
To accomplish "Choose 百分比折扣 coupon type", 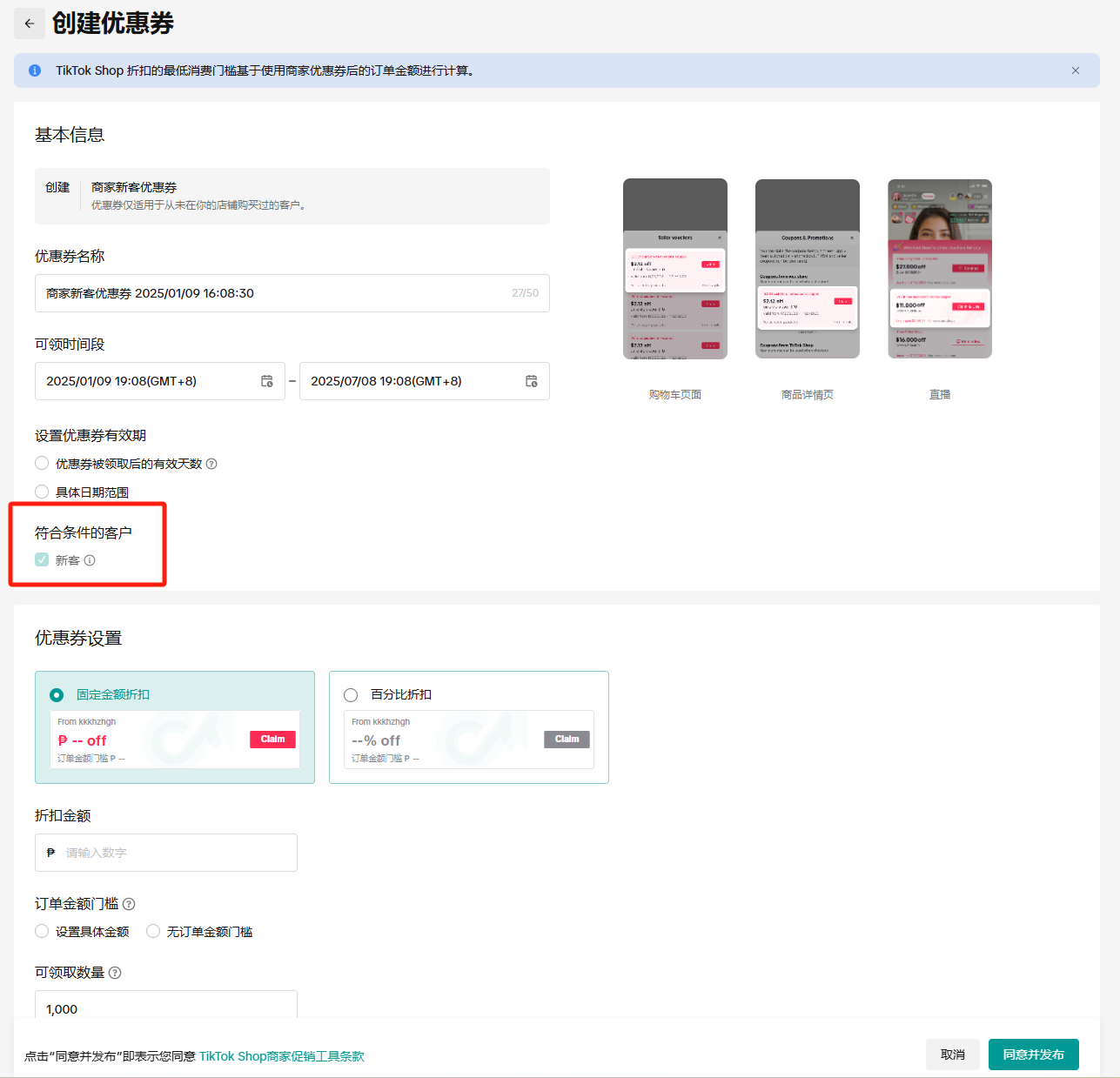I will (351, 694).
